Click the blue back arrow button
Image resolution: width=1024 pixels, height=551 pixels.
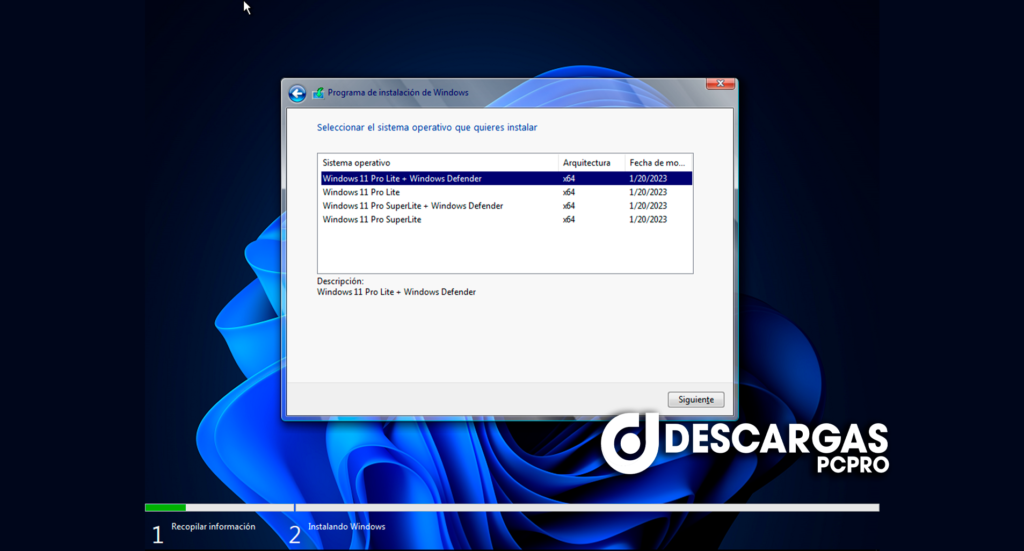coord(297,93)
